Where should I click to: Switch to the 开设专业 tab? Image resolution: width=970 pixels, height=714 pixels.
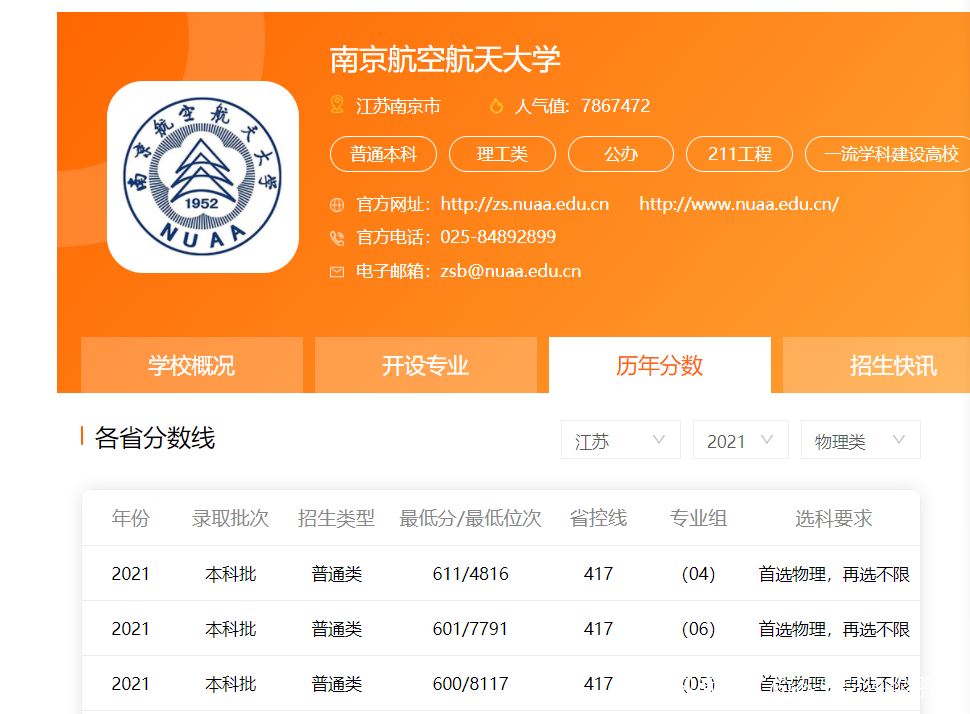tap(426, 365)
